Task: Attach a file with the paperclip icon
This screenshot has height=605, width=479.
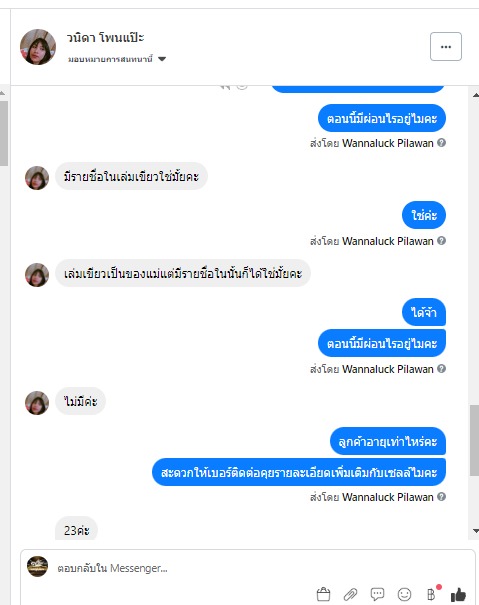Action: [350, 594]
